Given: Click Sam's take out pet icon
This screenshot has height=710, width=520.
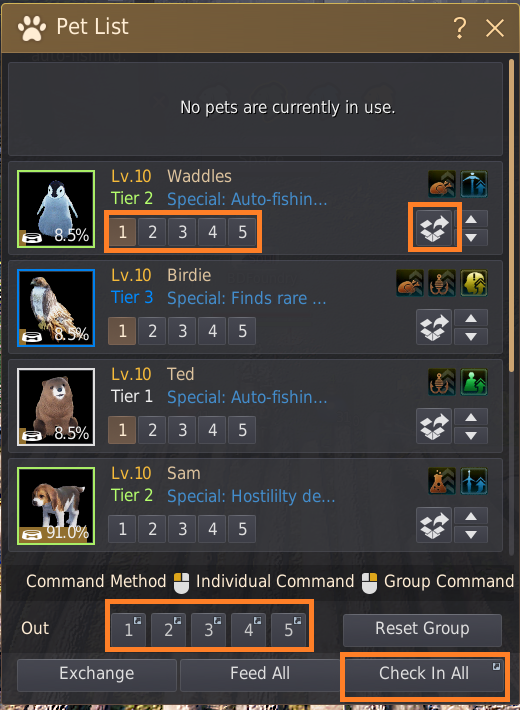Looking at the screenshot, I should tap(434, 525).
